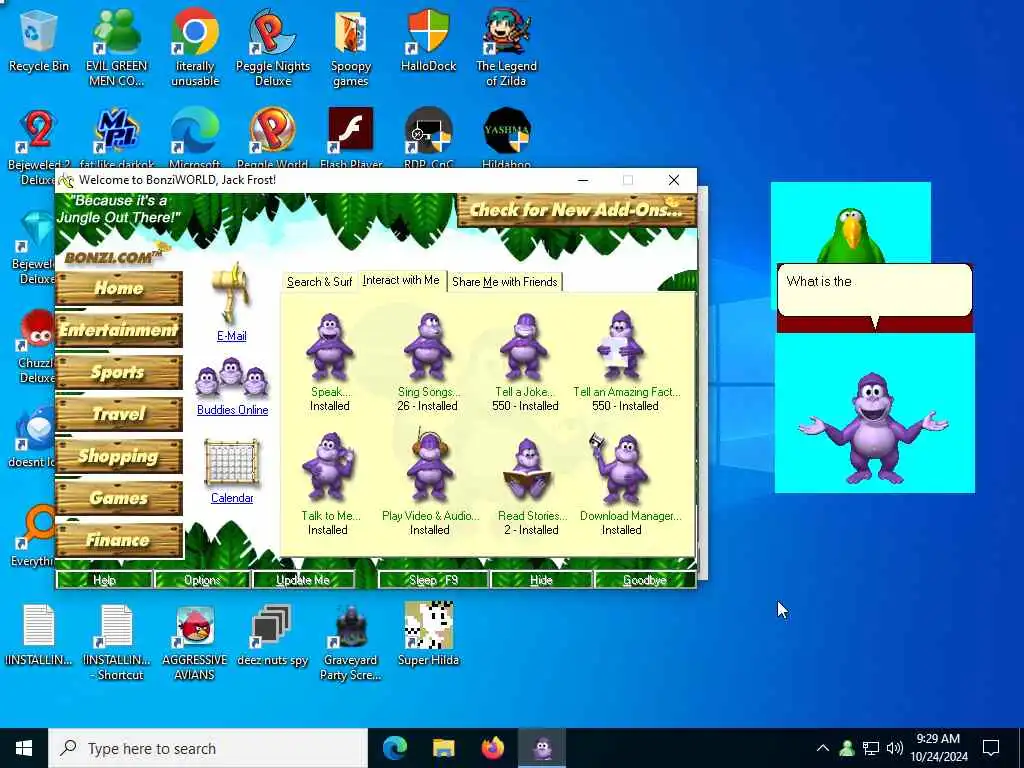
Task: Click the Sleep - F9 button
Action: pyautogui.click(x=433, y=580)
